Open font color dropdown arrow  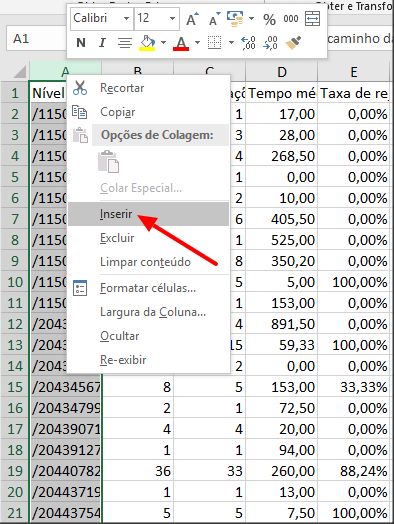pyautogui.click(x=197, y=43)
